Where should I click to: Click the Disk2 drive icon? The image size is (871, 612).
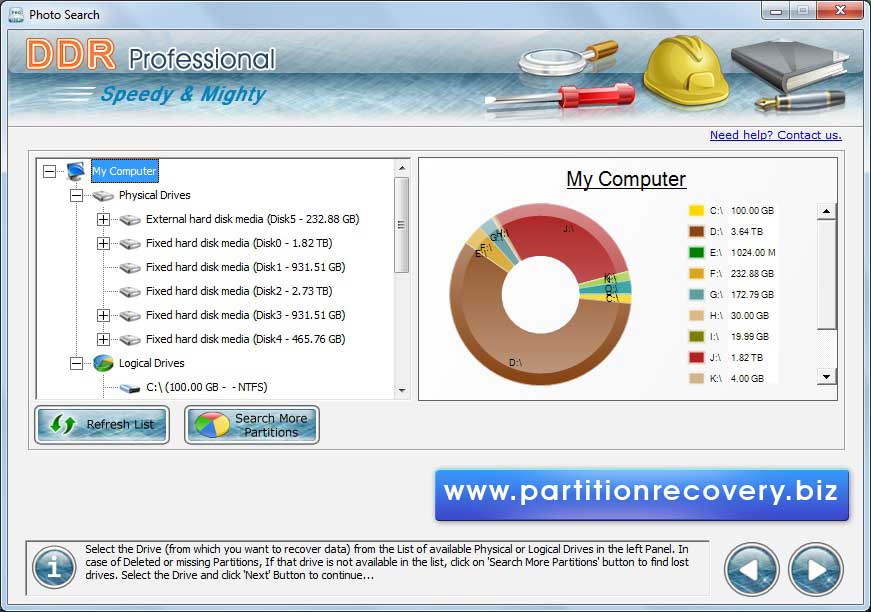tap(130, 292)
